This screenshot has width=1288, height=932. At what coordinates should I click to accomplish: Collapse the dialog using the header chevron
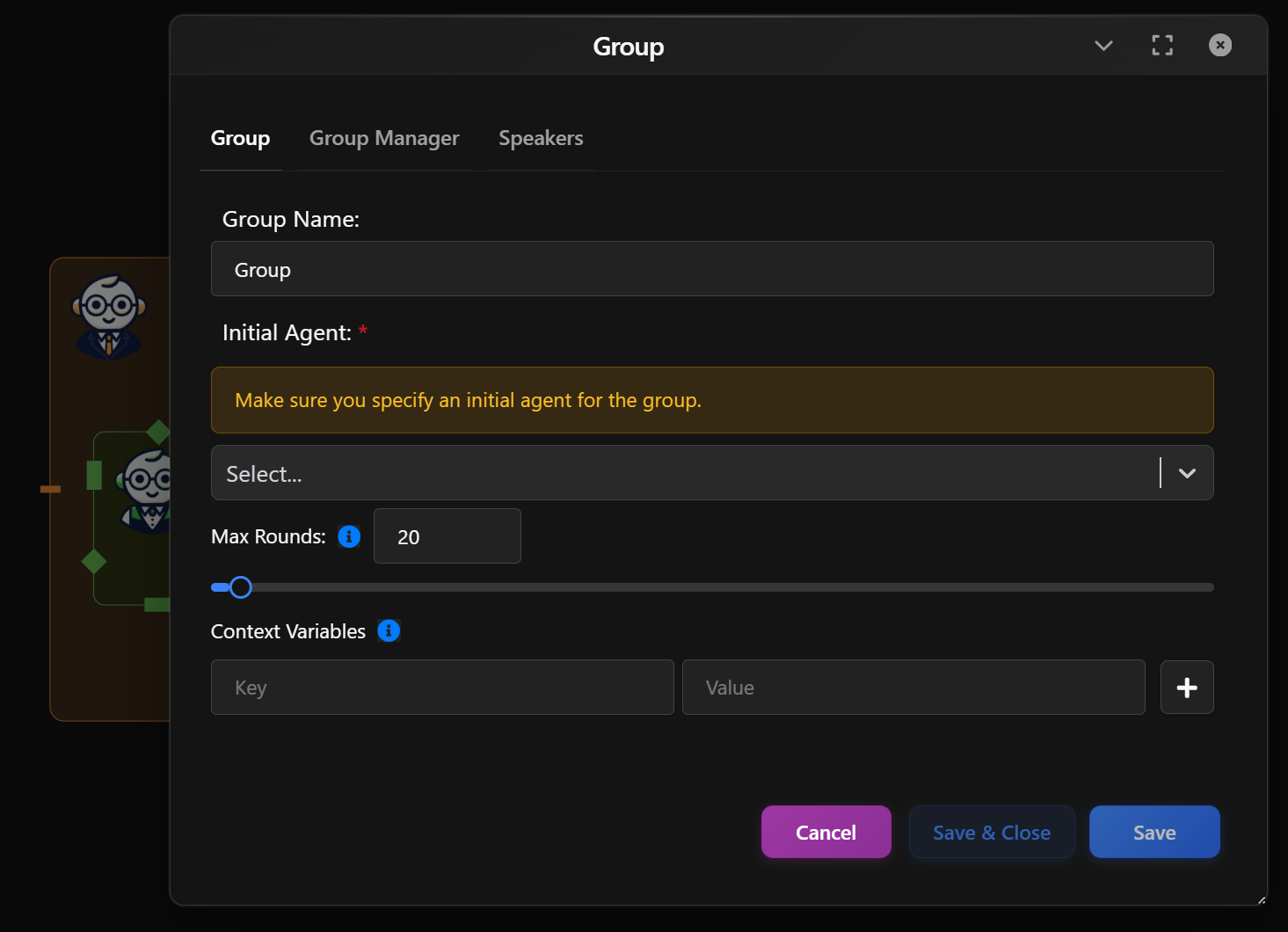tap(1103, 46)
